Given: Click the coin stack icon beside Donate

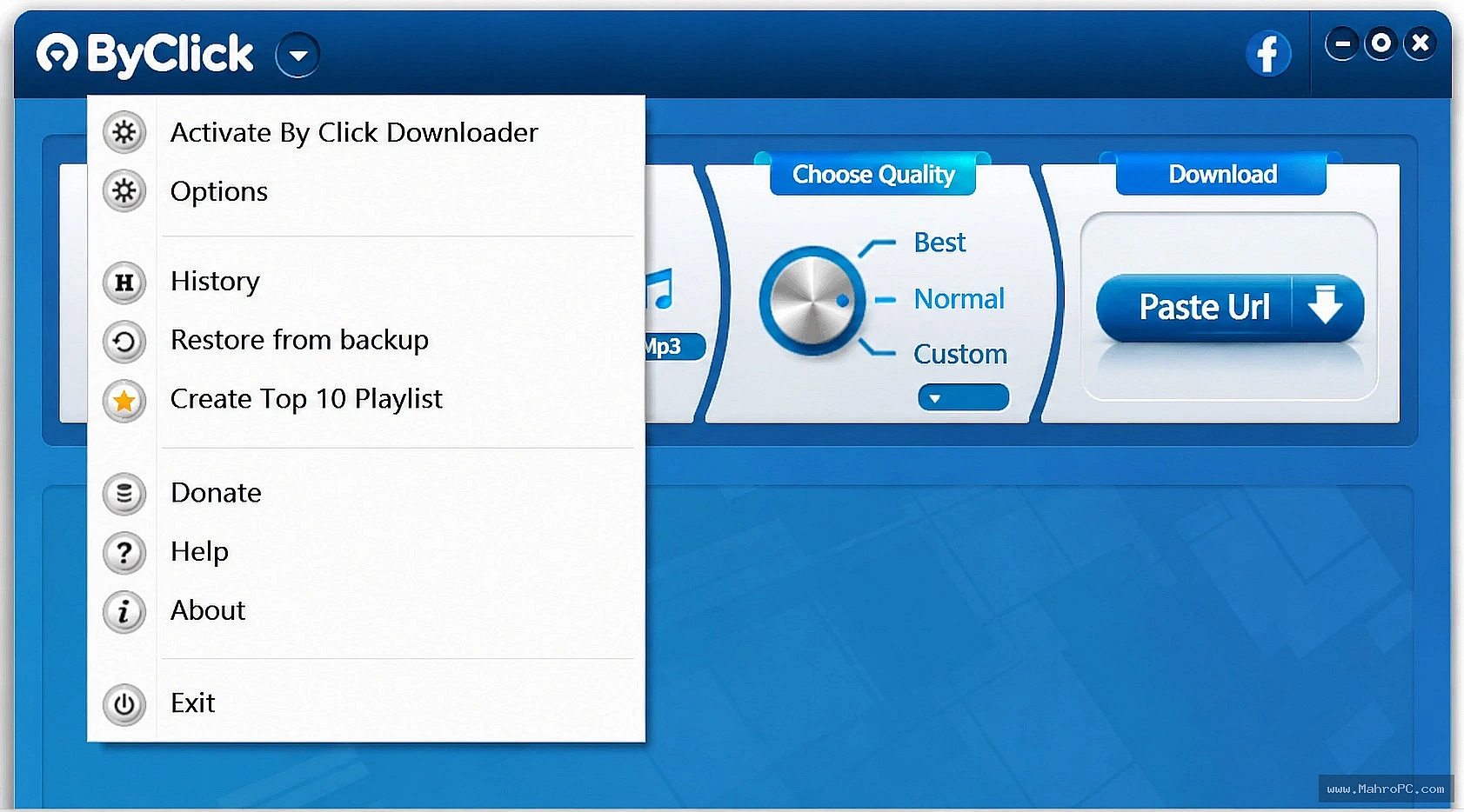Looking at the screenshot, I should (124, 494).
